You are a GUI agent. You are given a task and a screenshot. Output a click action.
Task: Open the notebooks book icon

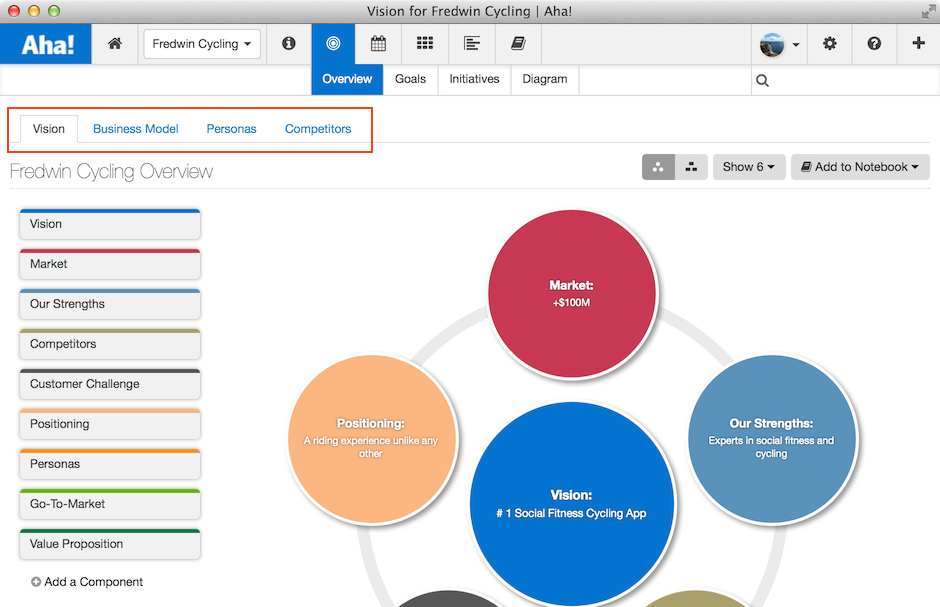pos(519,43)
